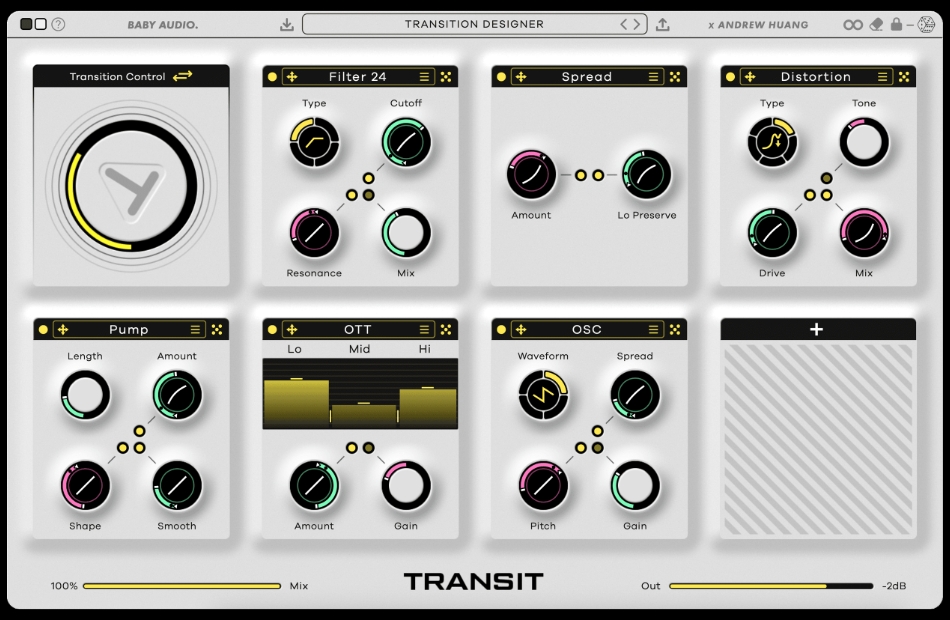Click the move handle on OTT module
950x620 pixels.
[x=292, y=329]
